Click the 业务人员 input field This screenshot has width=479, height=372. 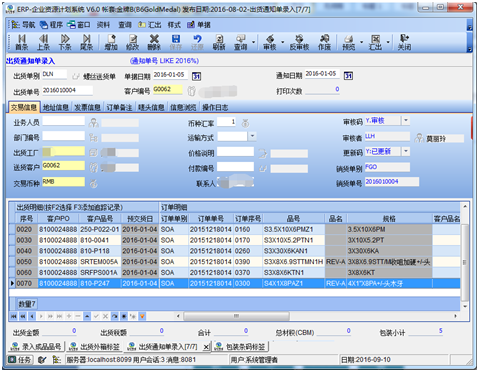tap(63, 121)
